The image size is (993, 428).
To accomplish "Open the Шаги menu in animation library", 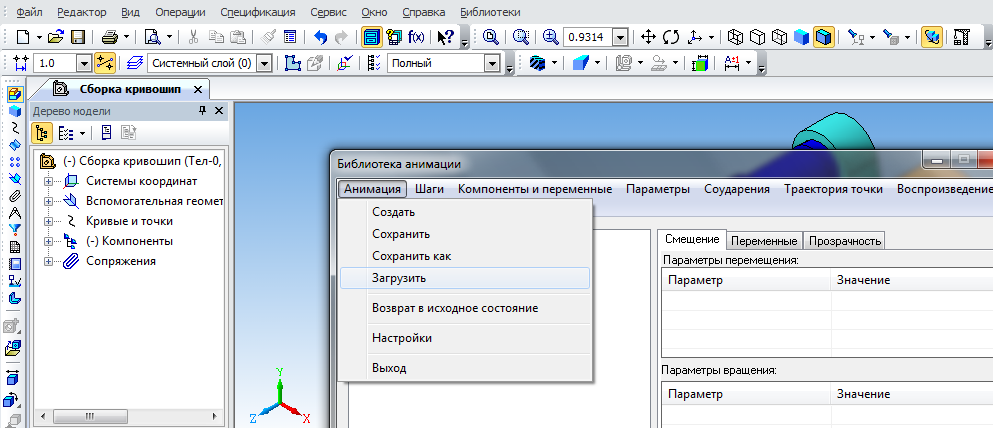I will (429, 189).
